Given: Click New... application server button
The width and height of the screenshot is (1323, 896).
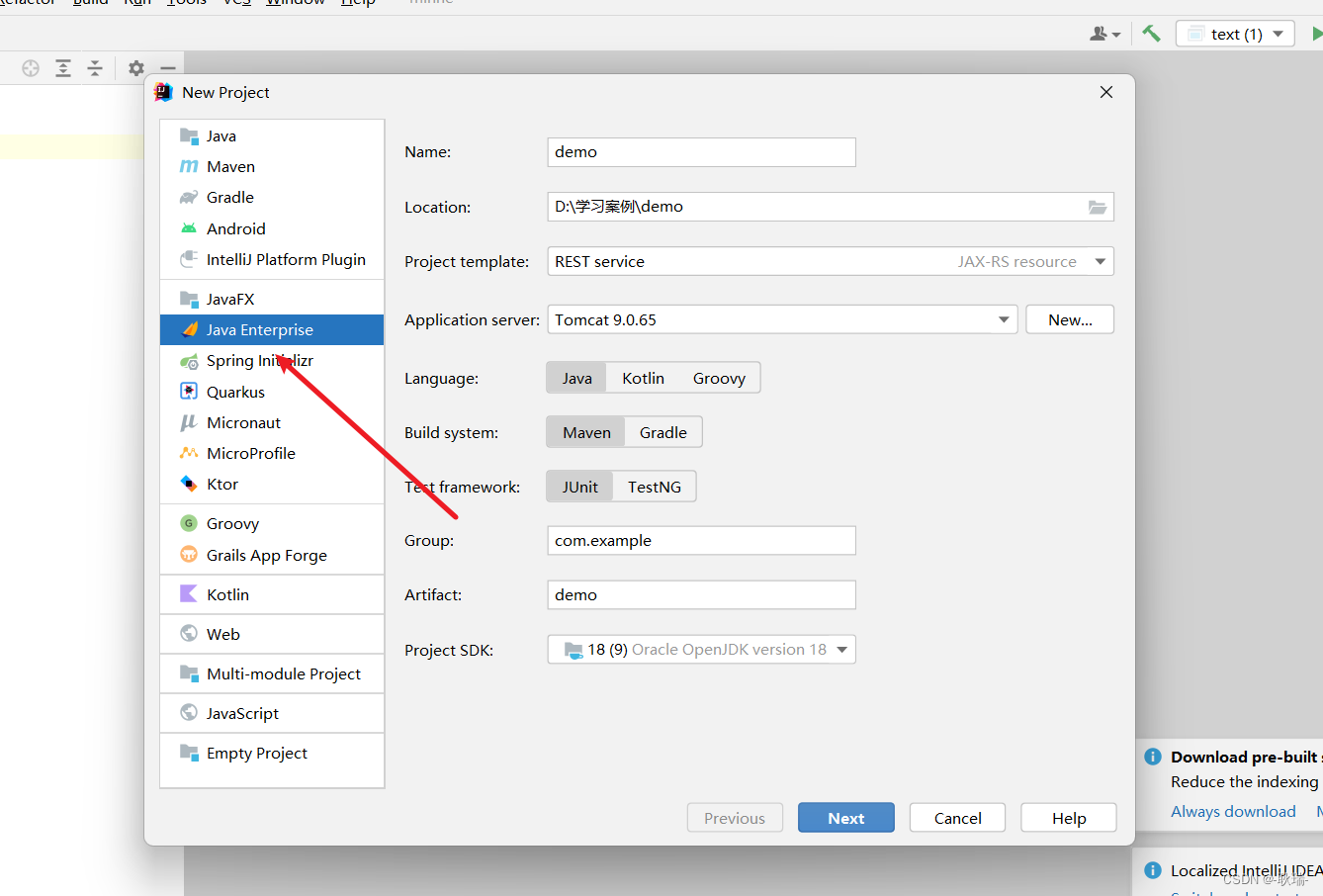Looking at the screenshot, I should [x=1070, y=319].
